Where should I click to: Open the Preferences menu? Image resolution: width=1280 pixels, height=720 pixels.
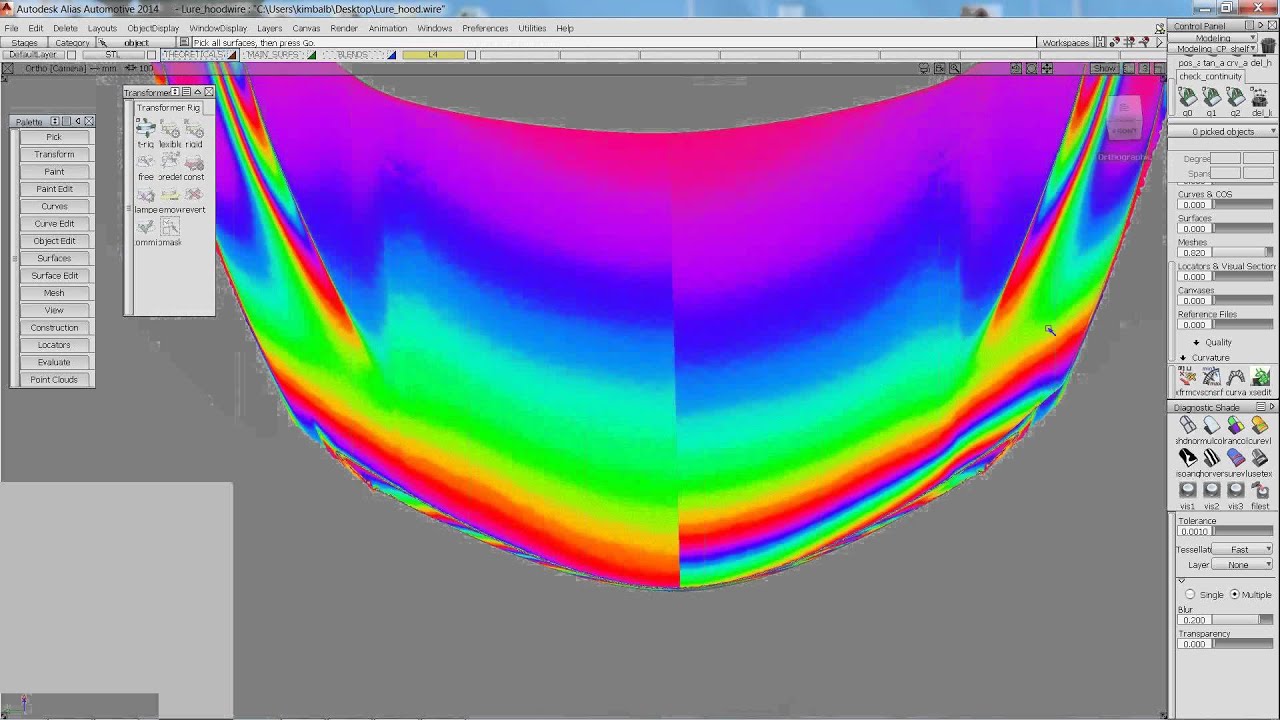485,28
